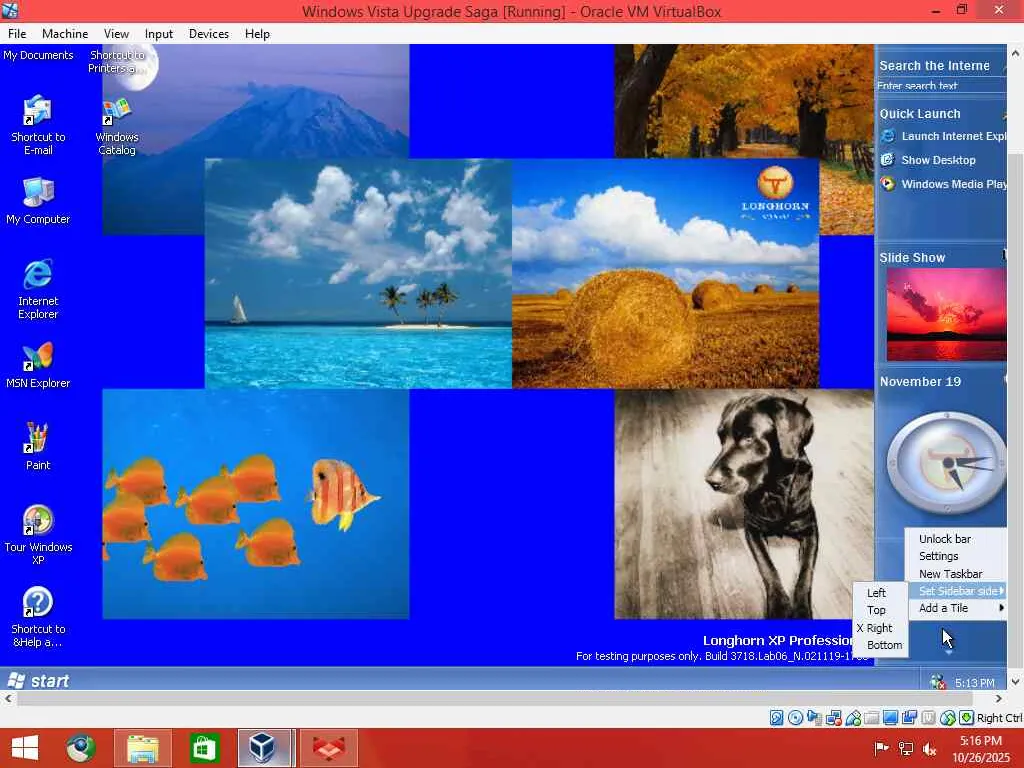Image resolution: width=1024 pixels, height=768 pixels.
Task: Open the View menu
Action: (116, 34)
